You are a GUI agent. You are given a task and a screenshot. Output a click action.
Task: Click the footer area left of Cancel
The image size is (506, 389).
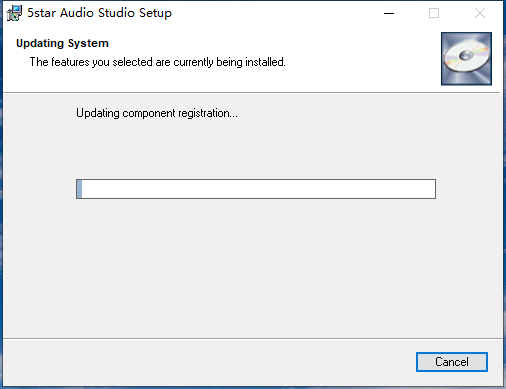pyautogui.click(x=207, y=362)
